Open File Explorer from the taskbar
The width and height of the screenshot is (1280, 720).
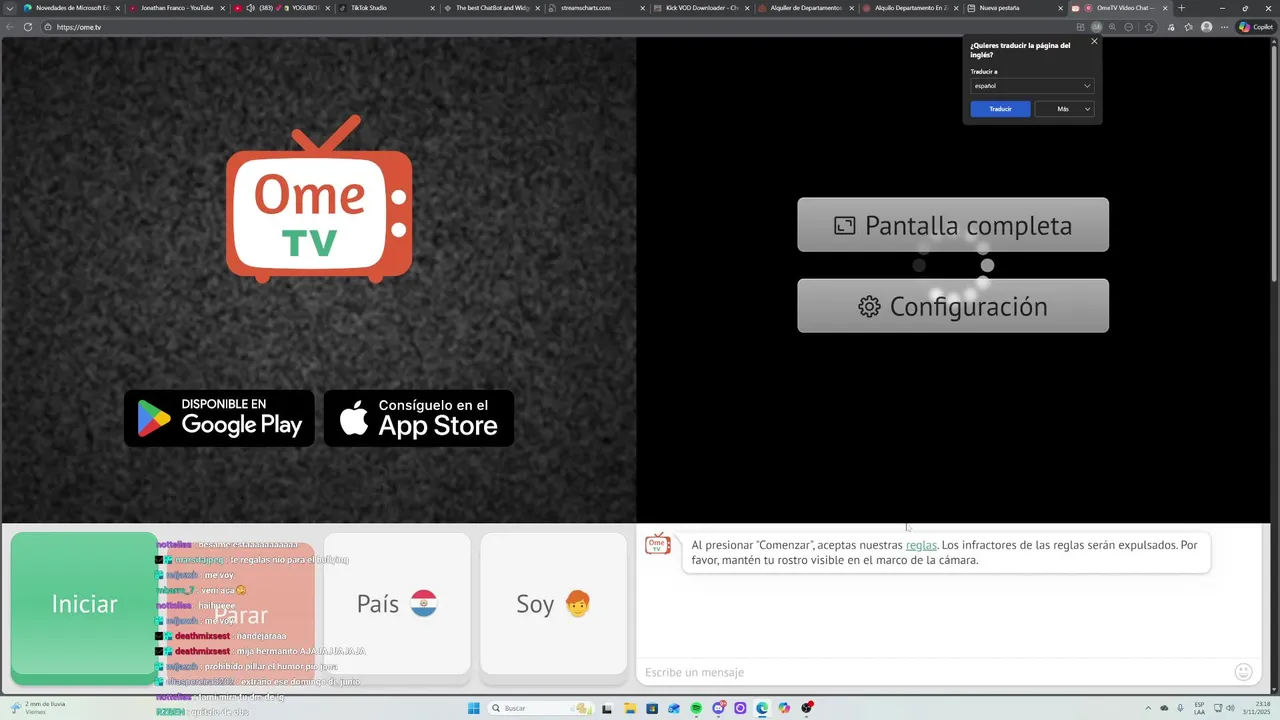point(630,708)
